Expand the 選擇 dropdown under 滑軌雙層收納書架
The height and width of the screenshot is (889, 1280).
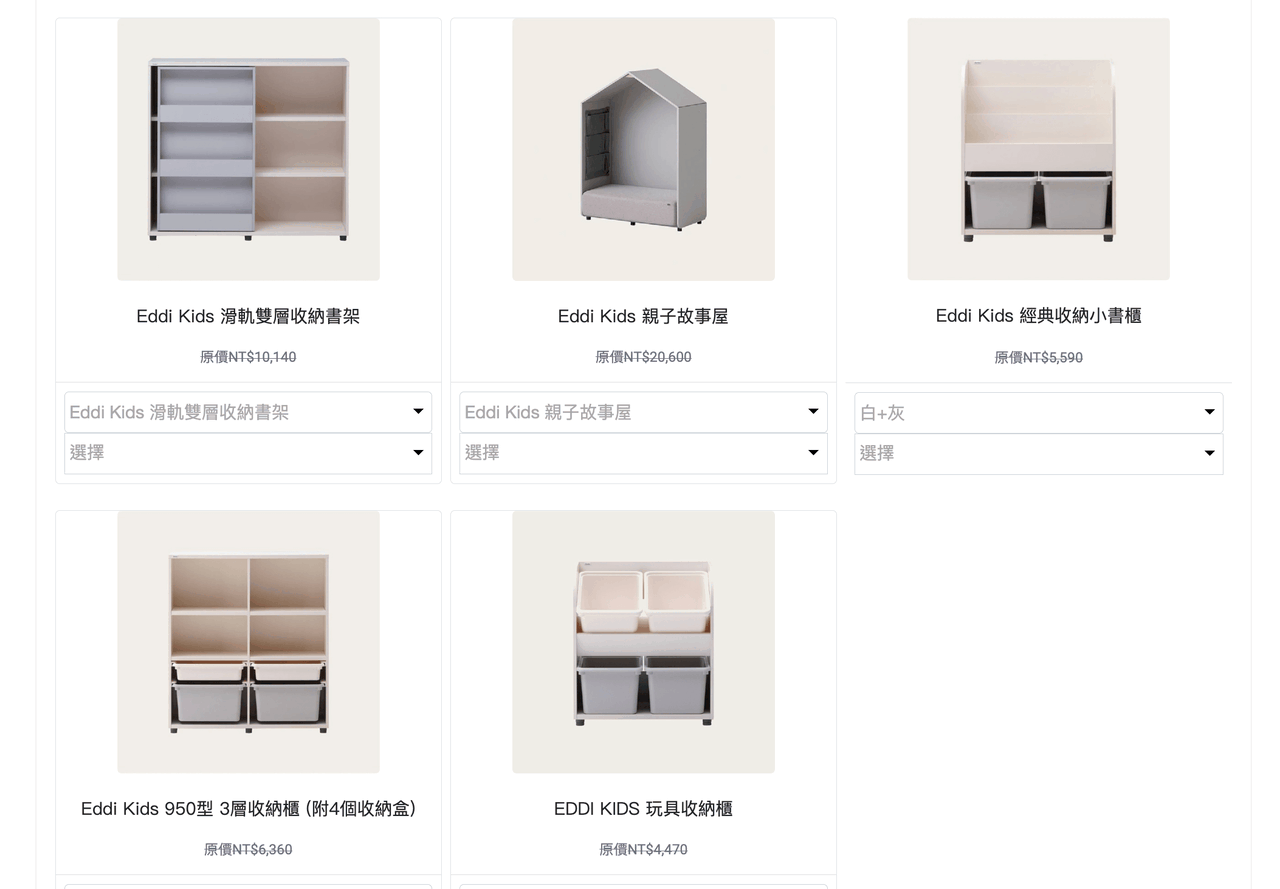[248, 453]
